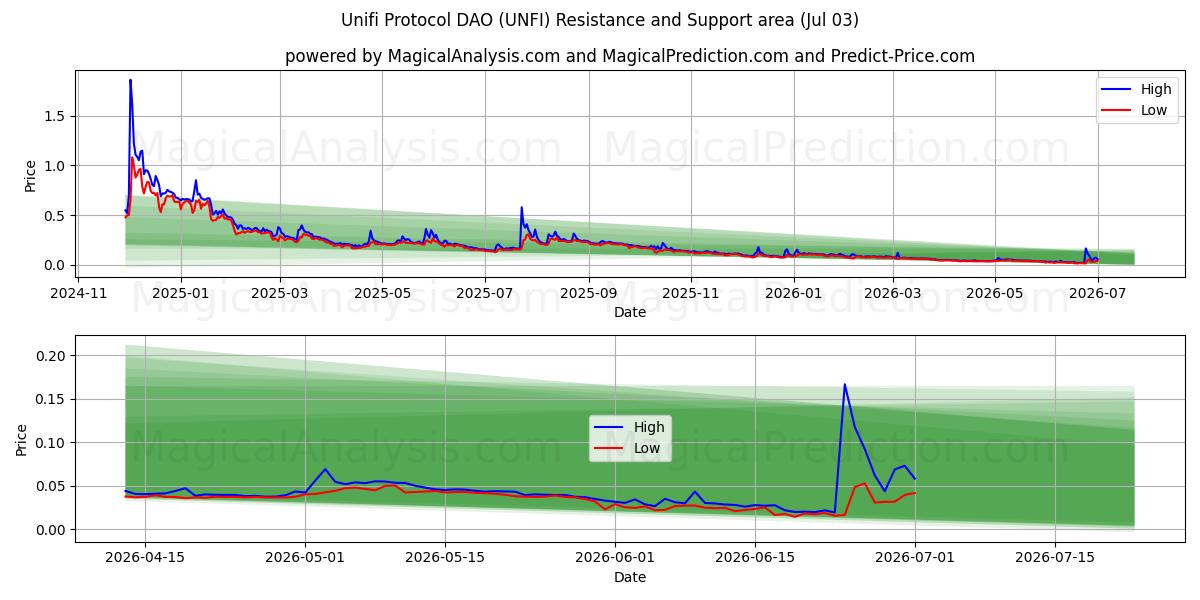Click the '2025-09' x-axis label on top chart
Viewport: 1200px width, 600px height.
[x=588, y=293]
